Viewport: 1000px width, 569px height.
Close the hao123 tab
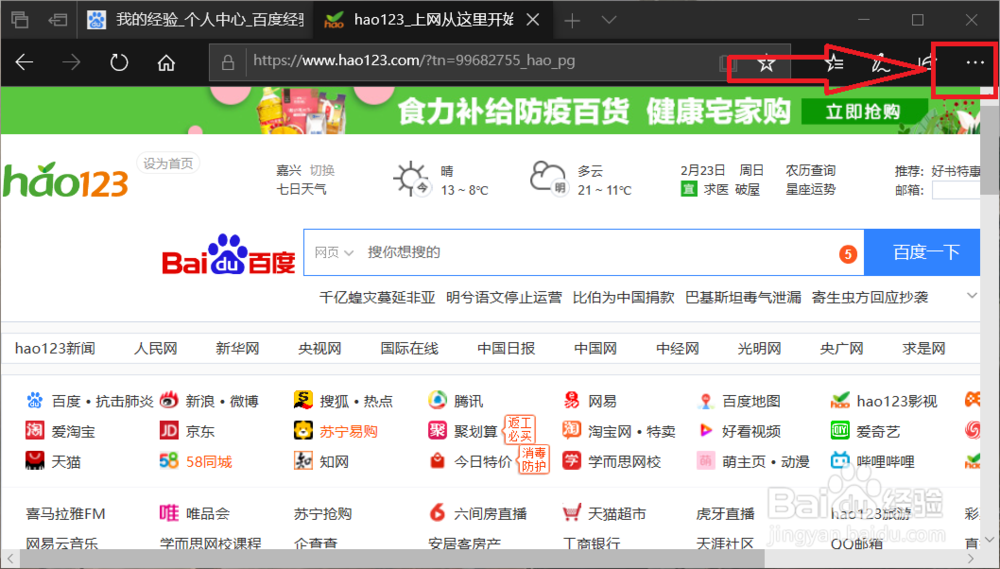(x=533, y=20)
